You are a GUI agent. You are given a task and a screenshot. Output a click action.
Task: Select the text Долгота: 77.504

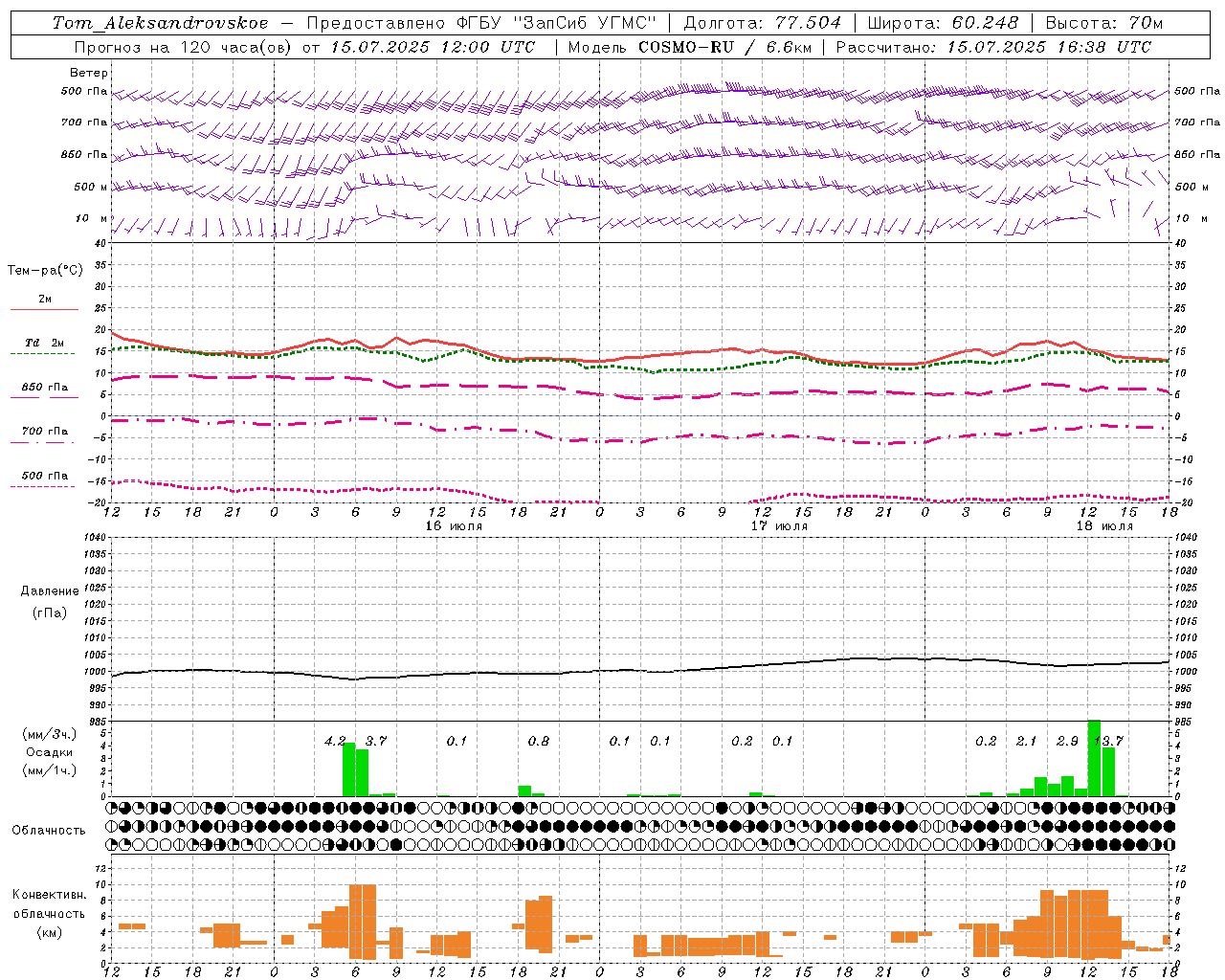pos(763,23)
